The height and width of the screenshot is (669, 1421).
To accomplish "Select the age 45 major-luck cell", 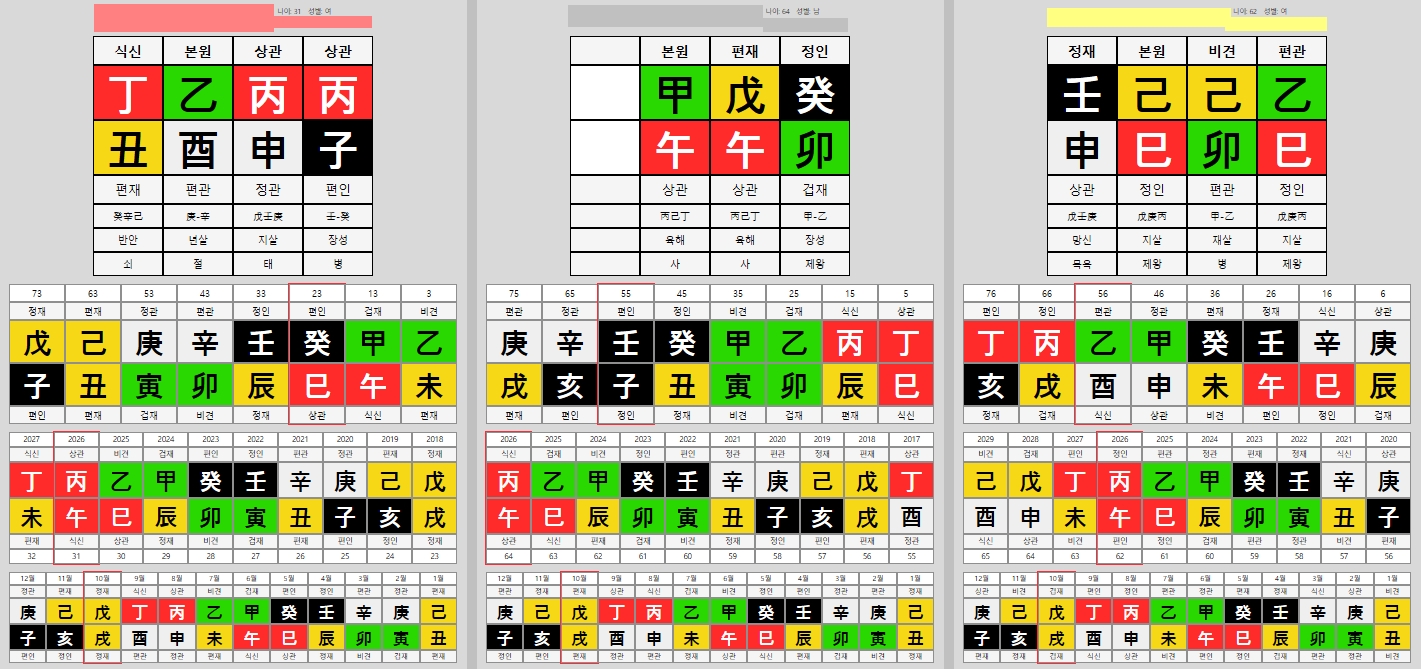I will pos(682,293).
